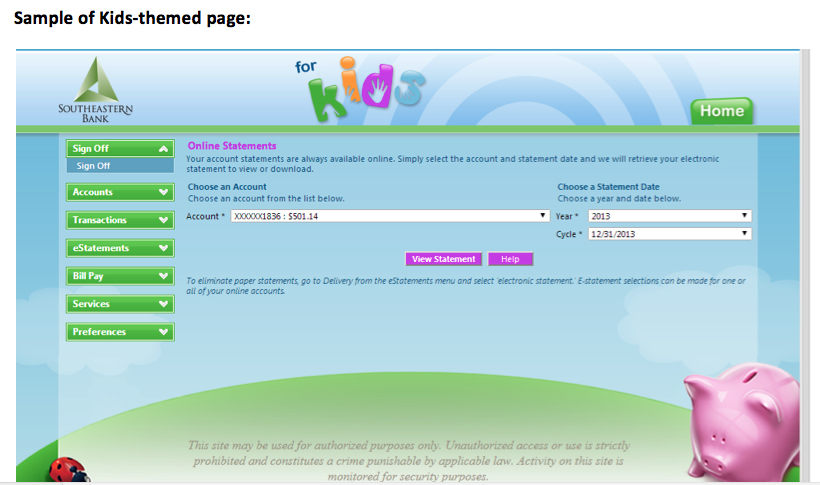Expand the Accounts menu
This screenshot has height=485, width=820.
click(x=120, y=192)
